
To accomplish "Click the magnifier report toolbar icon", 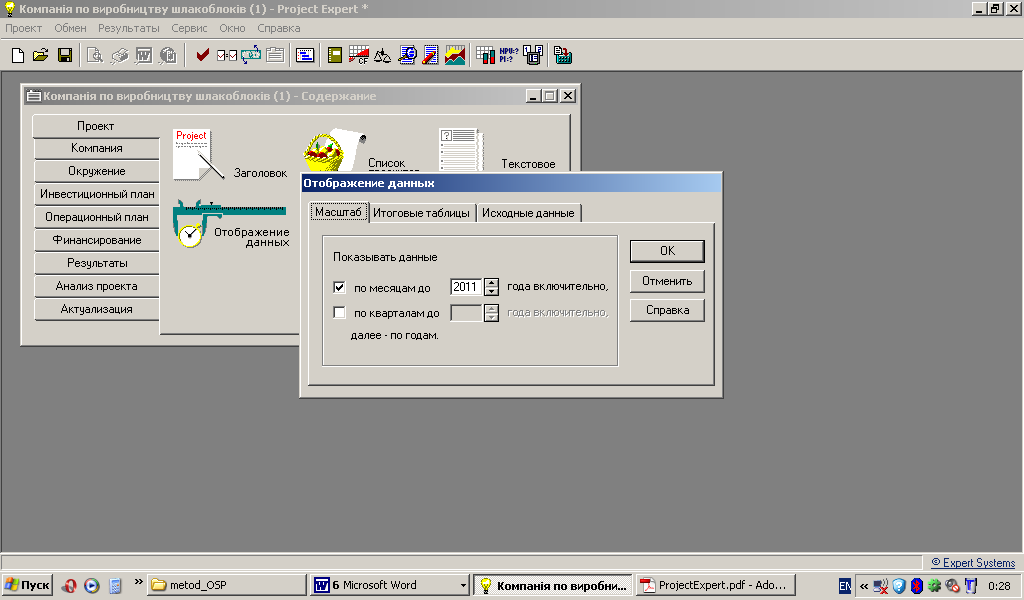I will 408,55.
